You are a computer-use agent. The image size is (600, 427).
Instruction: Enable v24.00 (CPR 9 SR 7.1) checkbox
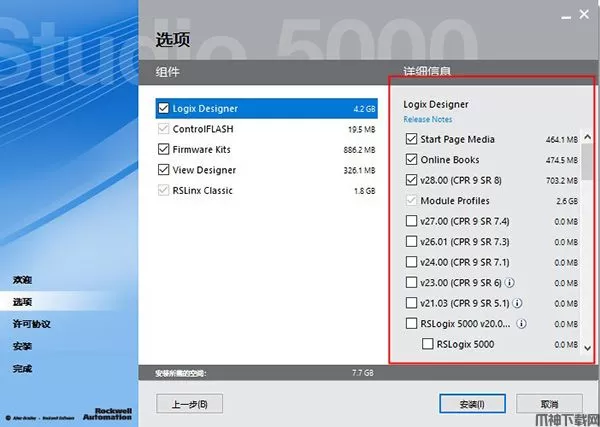click(x=411, y=262)
